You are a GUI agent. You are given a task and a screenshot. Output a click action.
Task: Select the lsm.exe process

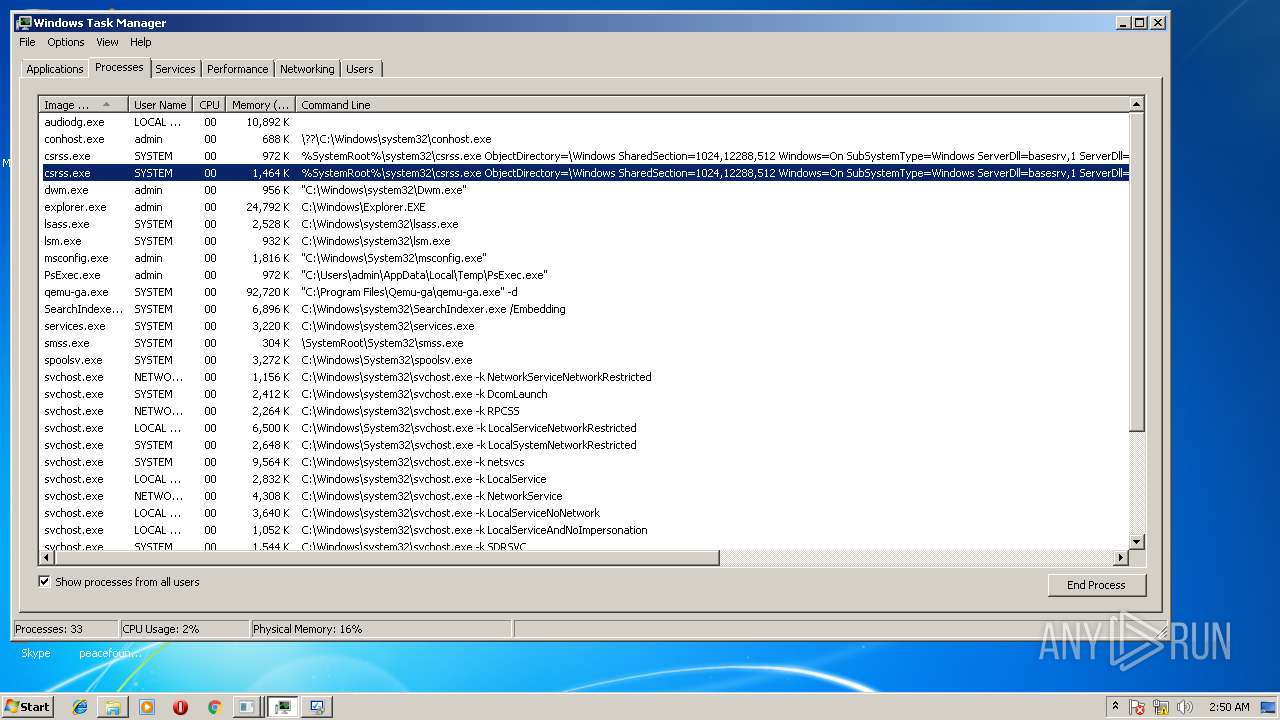click(x=584, y=241)
